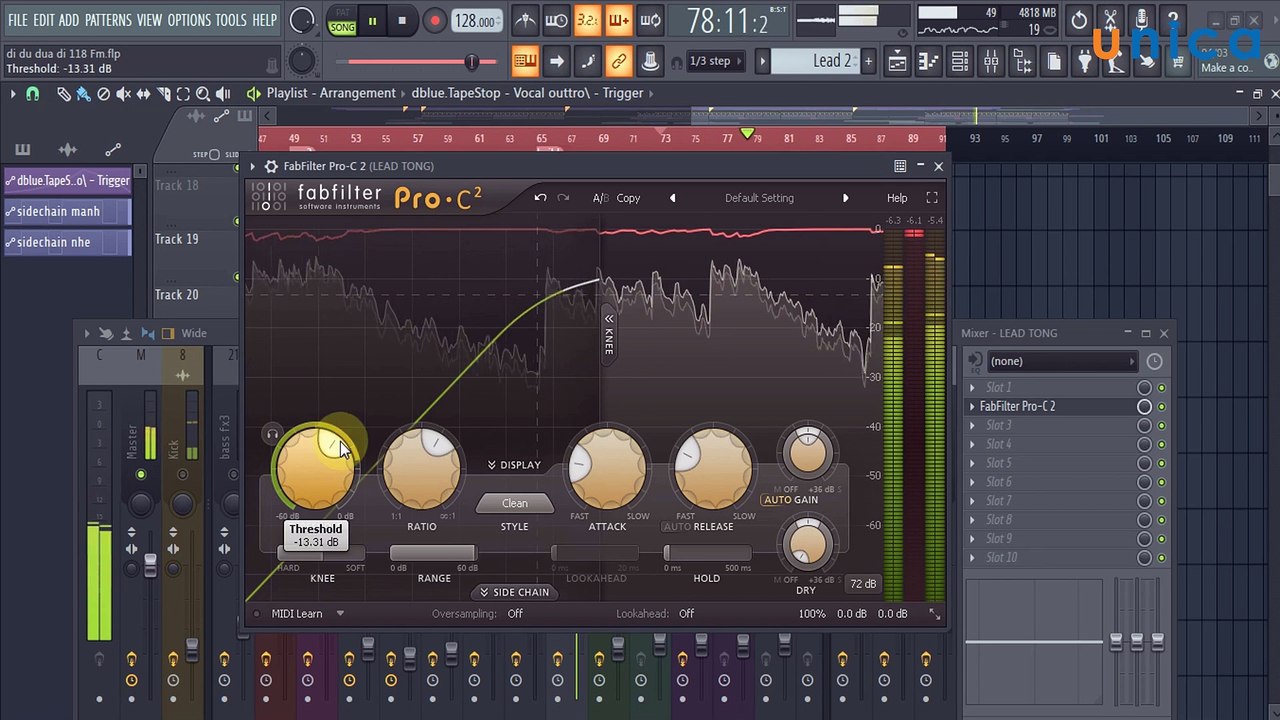The image size is (1280, 720).
Task: Toggle the orange link-knob chain icon
Action: coord(618,61)
